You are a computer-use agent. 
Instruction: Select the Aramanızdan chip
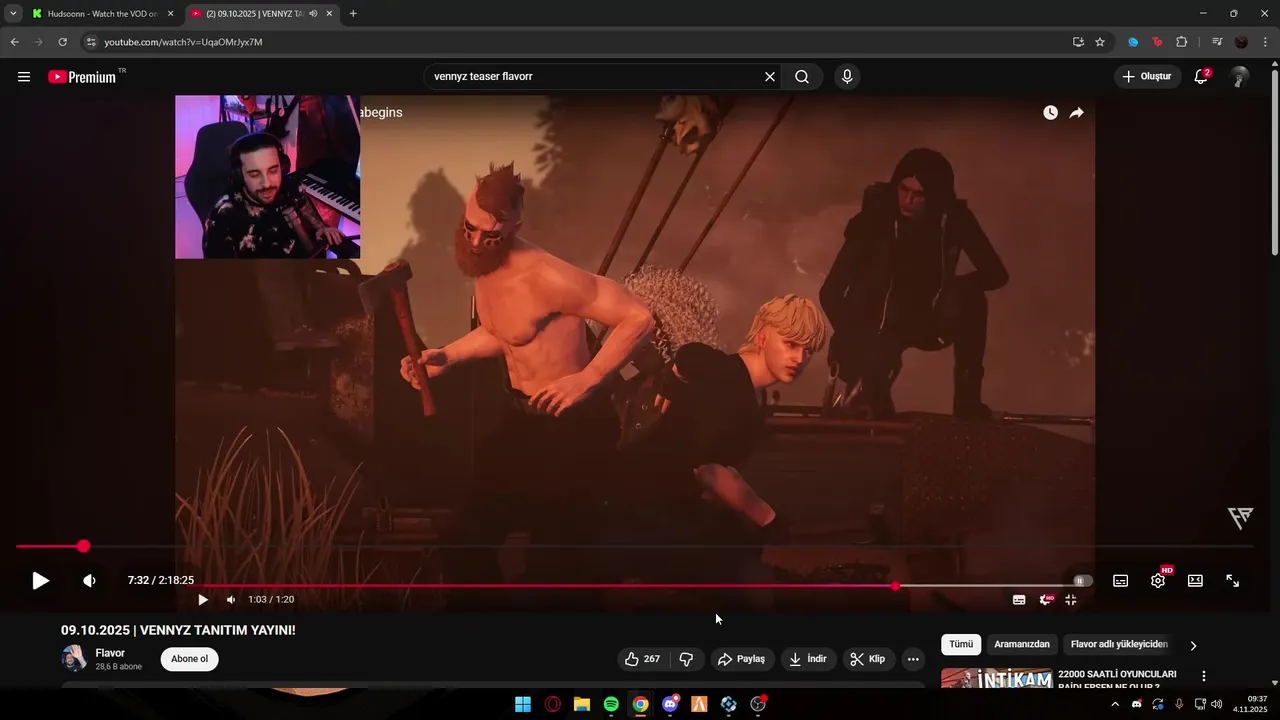(x=1022, y=645)
